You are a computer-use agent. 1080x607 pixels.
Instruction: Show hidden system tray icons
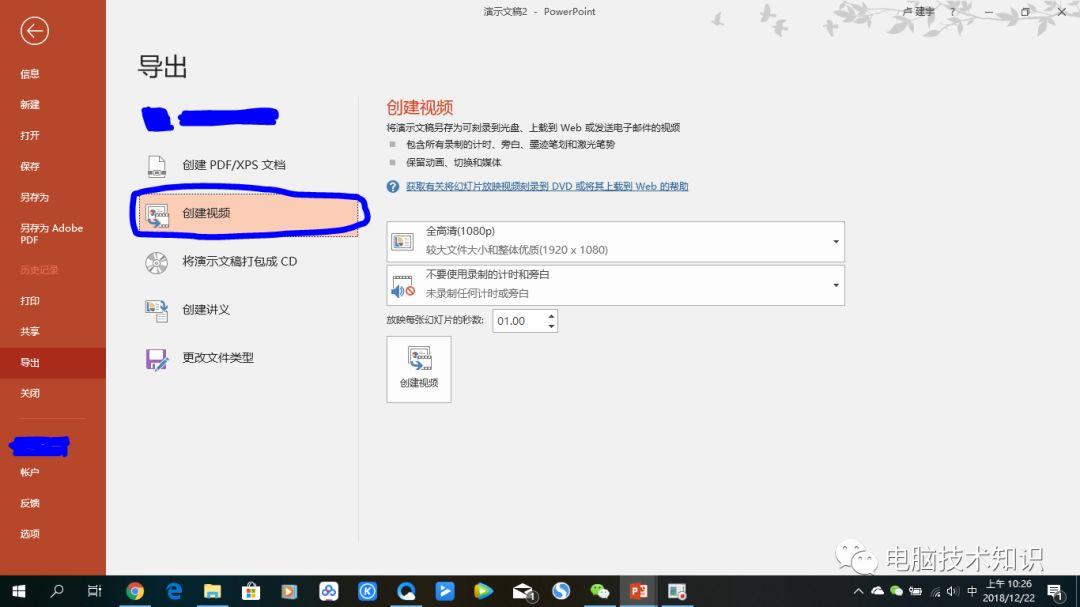858,591
